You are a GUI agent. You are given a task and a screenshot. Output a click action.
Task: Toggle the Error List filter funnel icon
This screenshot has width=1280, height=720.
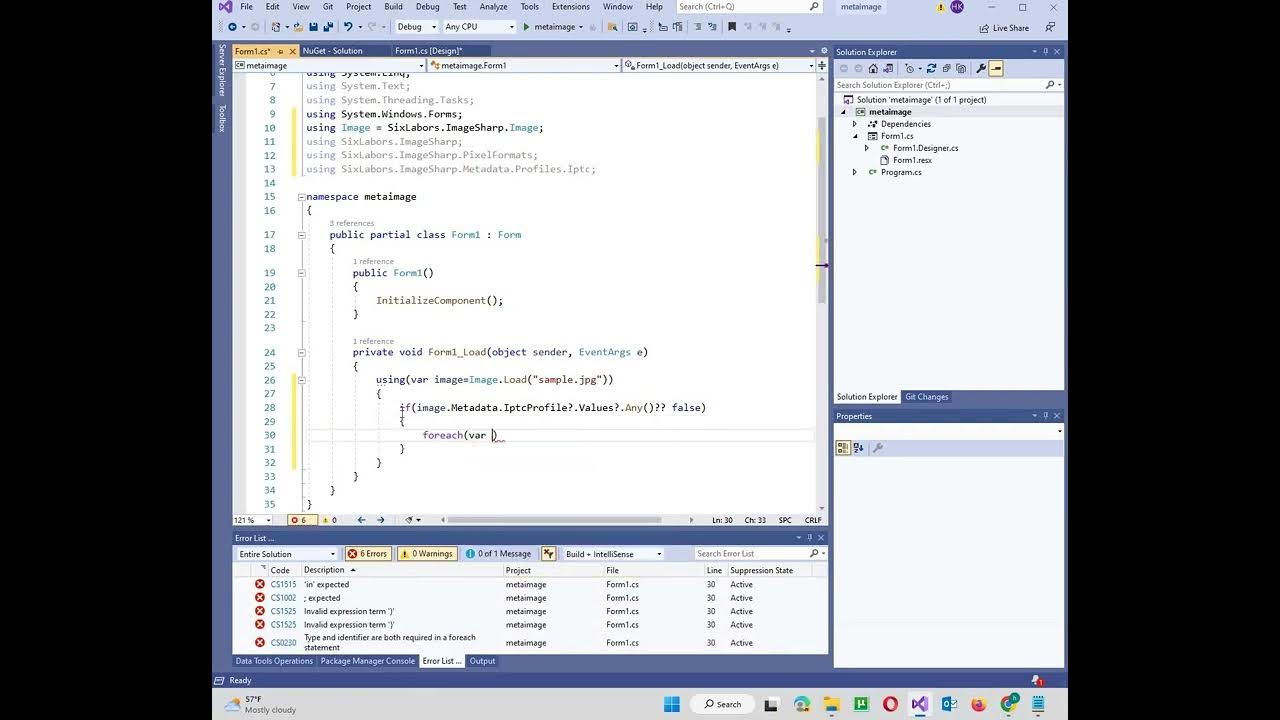pos(548,554)
